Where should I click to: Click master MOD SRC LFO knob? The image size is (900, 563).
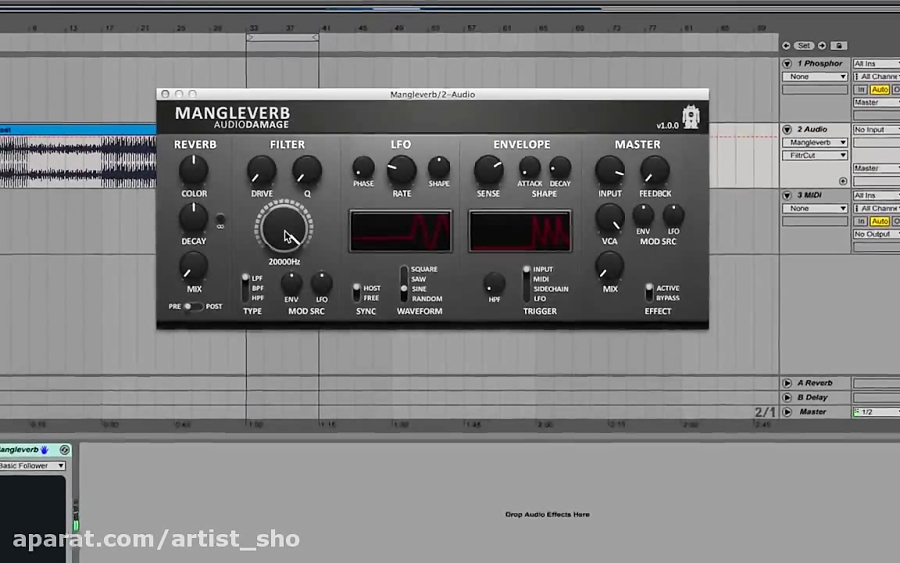[673, 215]
